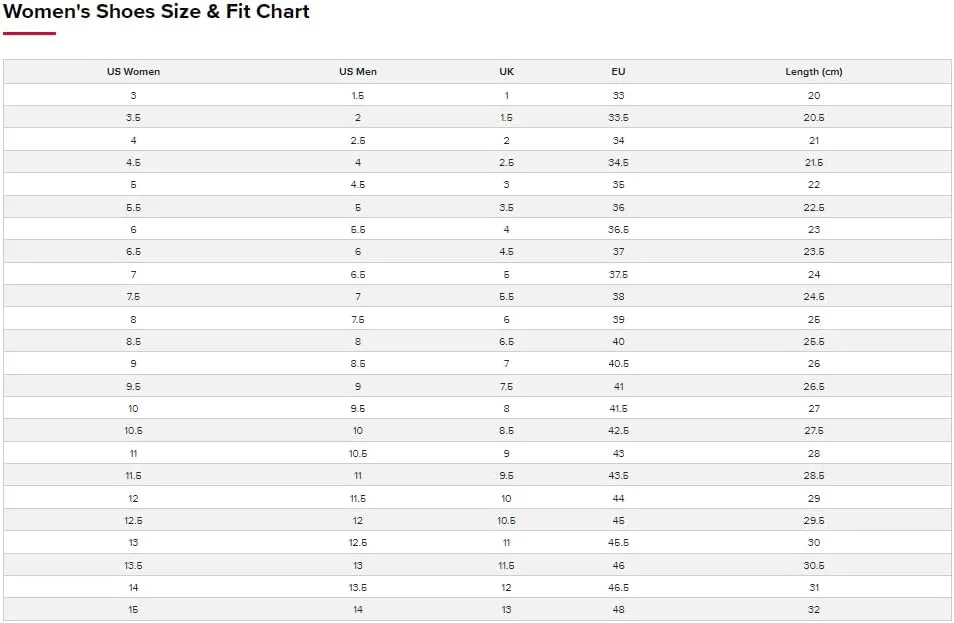This screenshot has width=954, height=623.
Task: Click EU size 33 cell
Action: coord(618,95)
